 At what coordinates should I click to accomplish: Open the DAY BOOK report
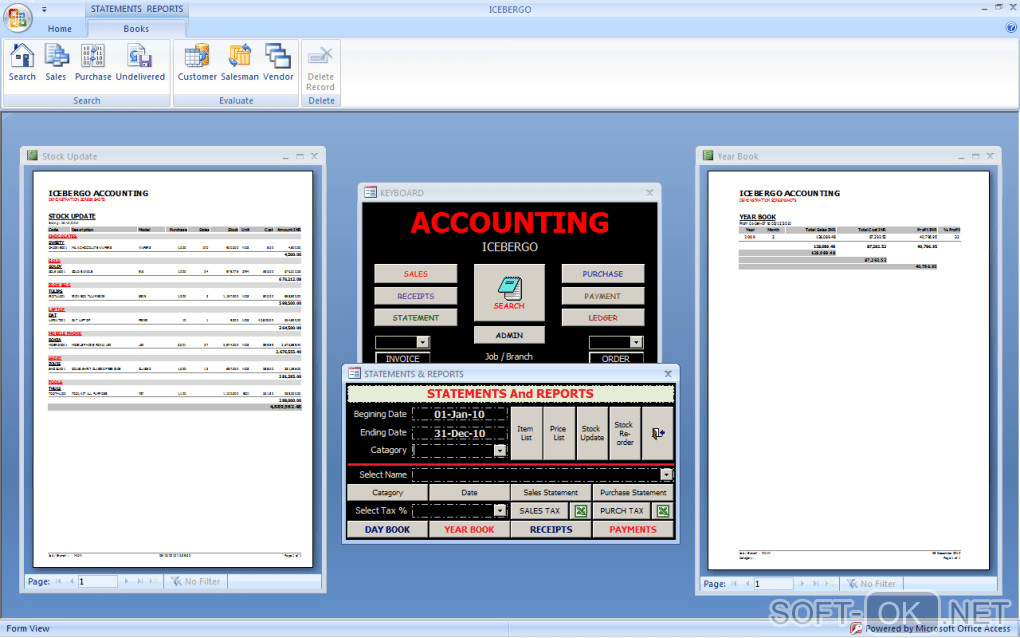click(x=388, y=529)
